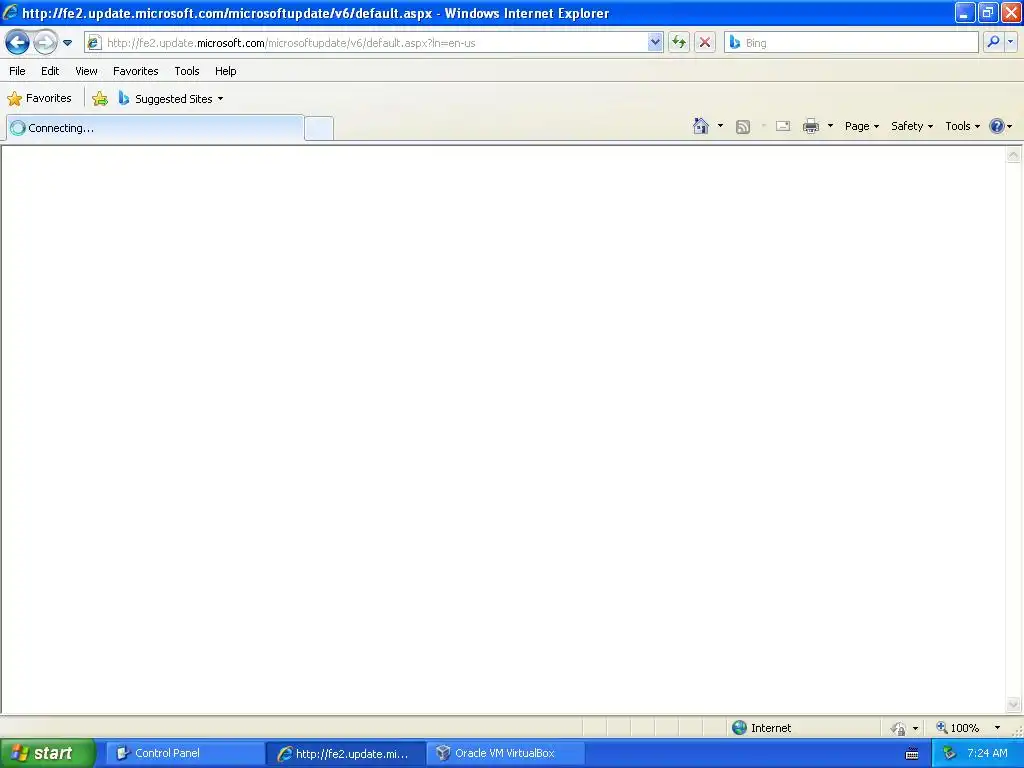Click the Print icon
This screenshot has width=1024, height=768.
[x=810, y=126]
